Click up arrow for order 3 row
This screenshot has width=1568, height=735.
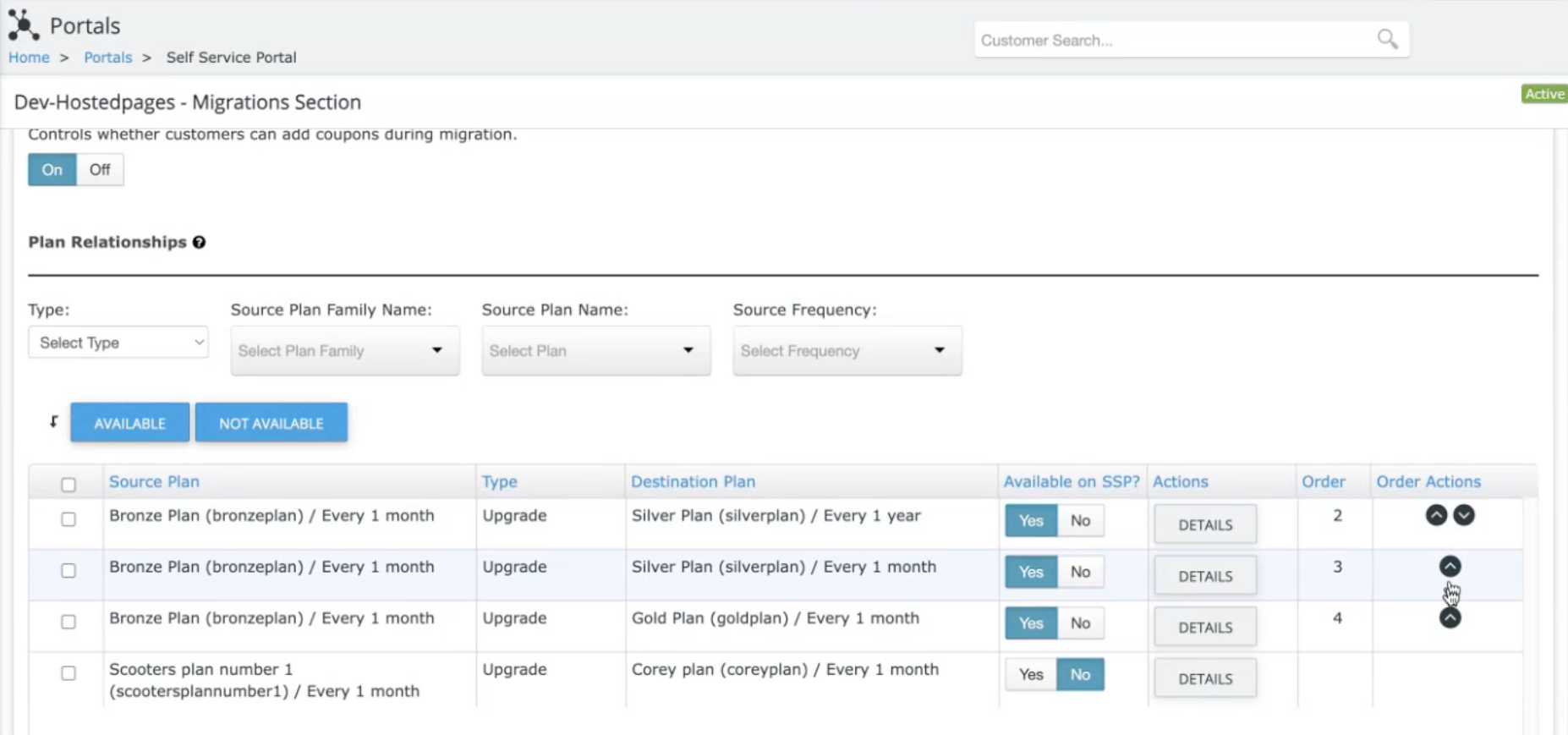click(x=1450, y=566)
